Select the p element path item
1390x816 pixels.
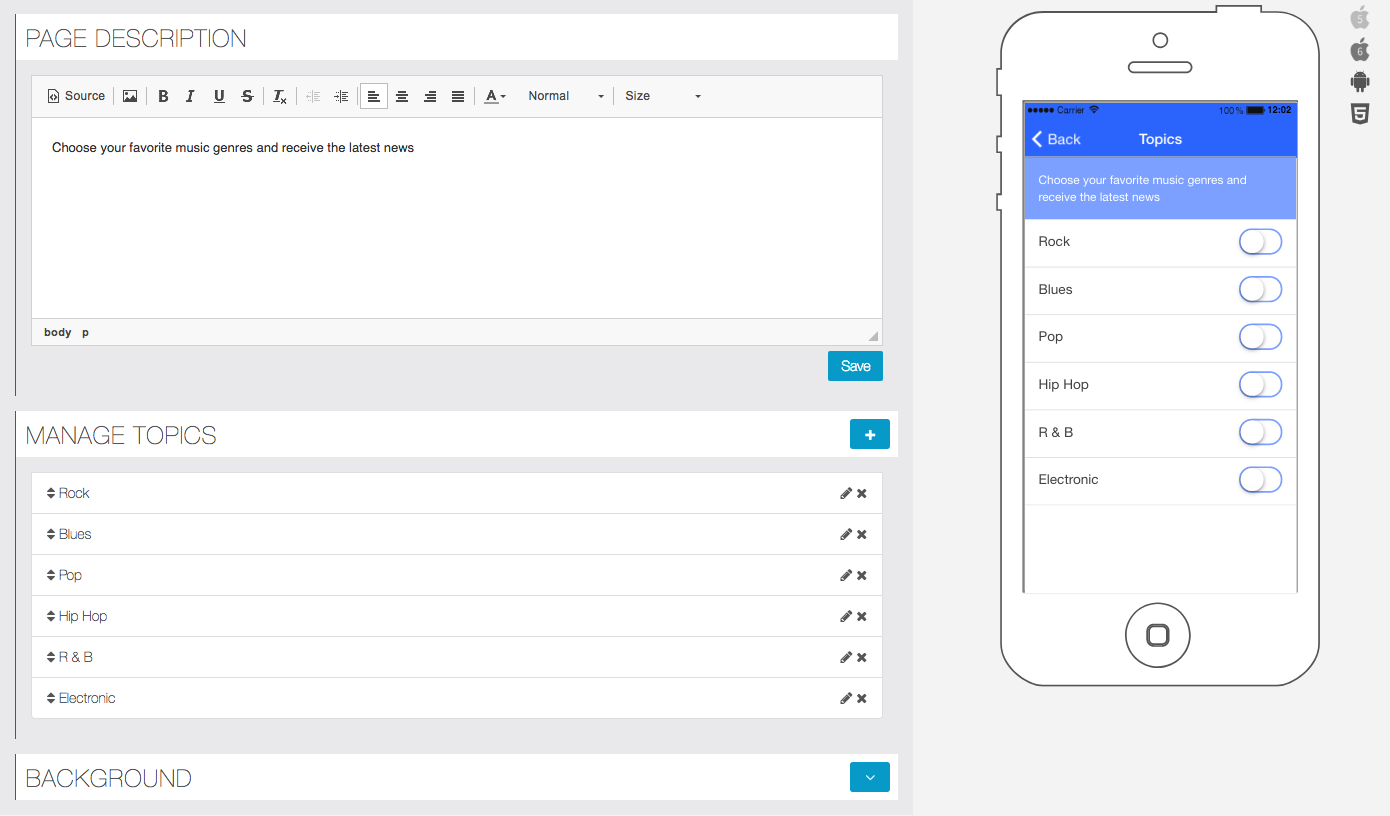85,332
